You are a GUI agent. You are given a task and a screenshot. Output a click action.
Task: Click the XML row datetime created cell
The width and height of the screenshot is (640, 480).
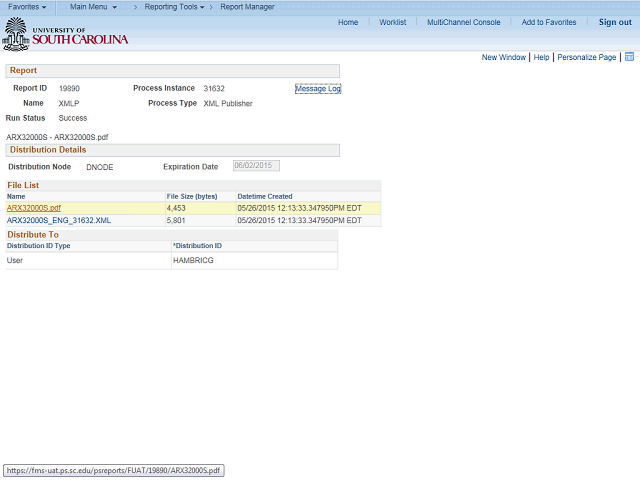[308, 220]
